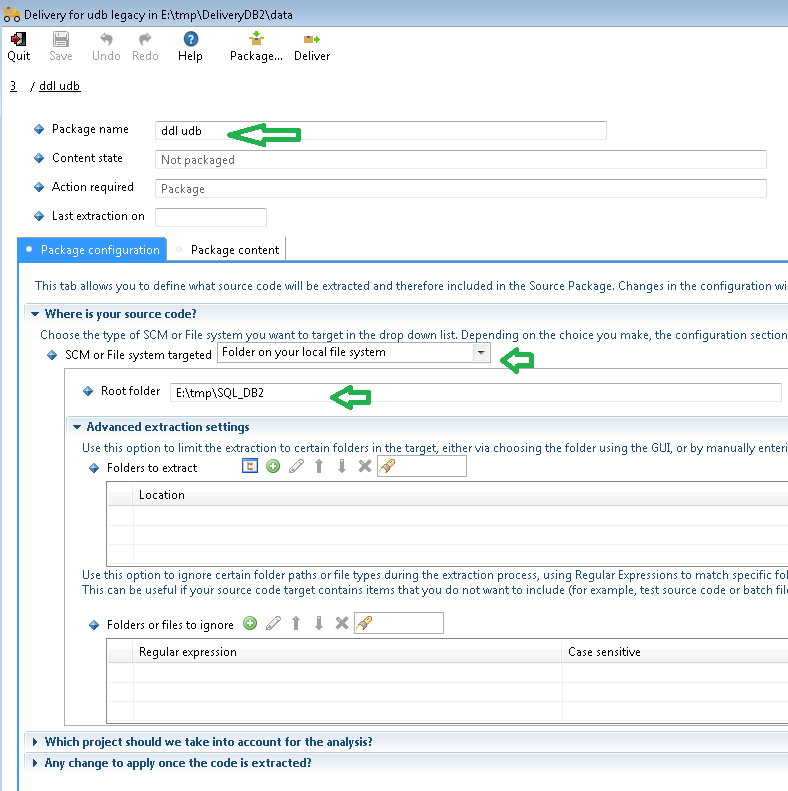The width and height of the screenshot is (788, 791).
Task: Open the SCM or File system targeted dropdown
Action: coord(481,353)
